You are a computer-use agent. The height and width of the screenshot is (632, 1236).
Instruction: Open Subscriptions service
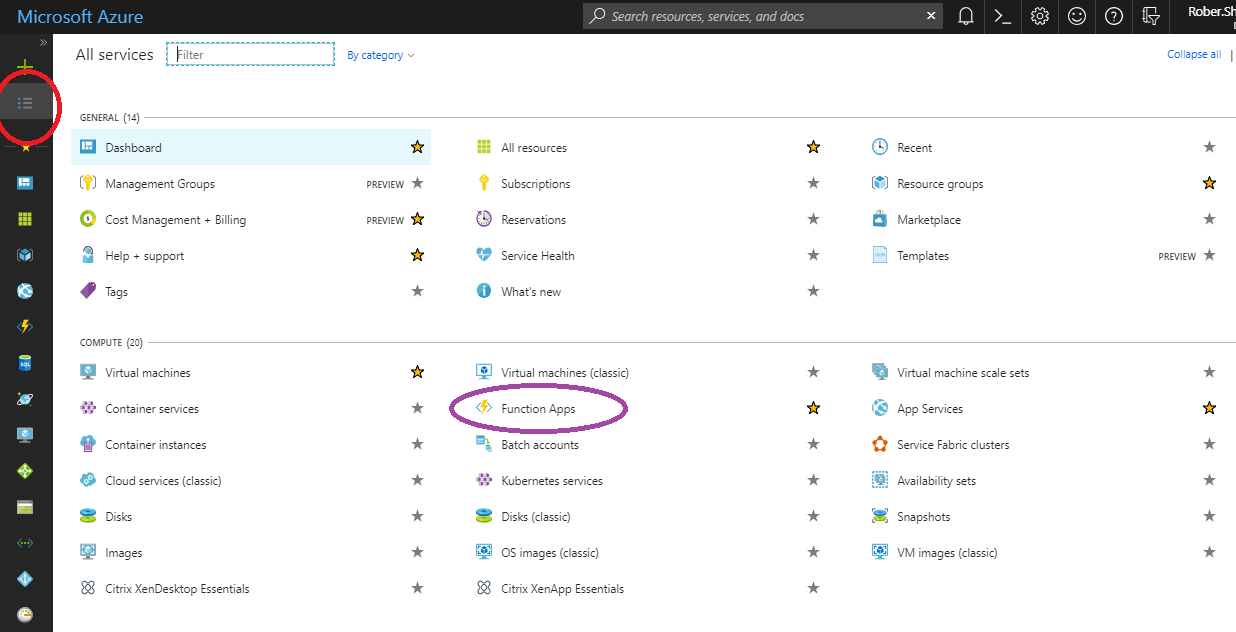(x=536, y=184)
